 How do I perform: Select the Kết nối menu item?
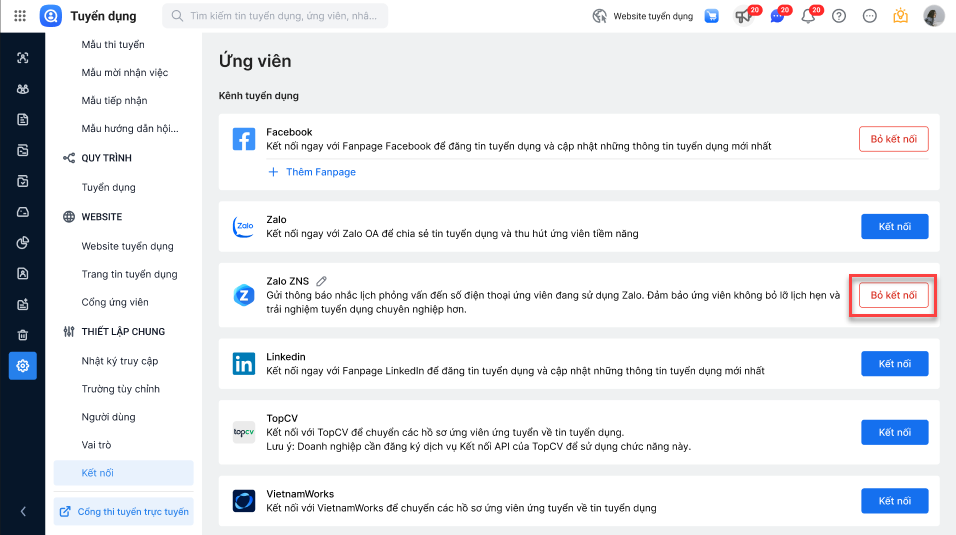(x=124, y=473)
